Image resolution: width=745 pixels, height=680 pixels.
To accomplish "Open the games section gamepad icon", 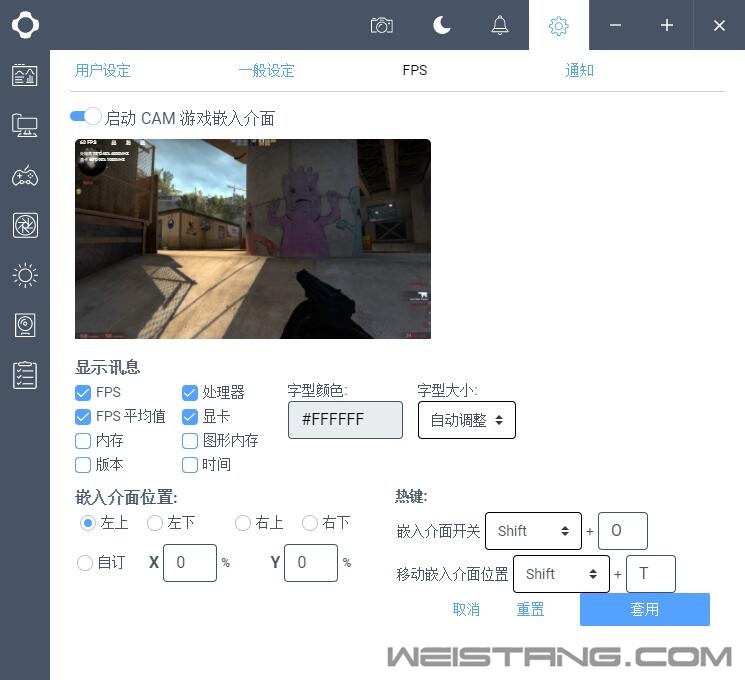I will coord(25,176).
